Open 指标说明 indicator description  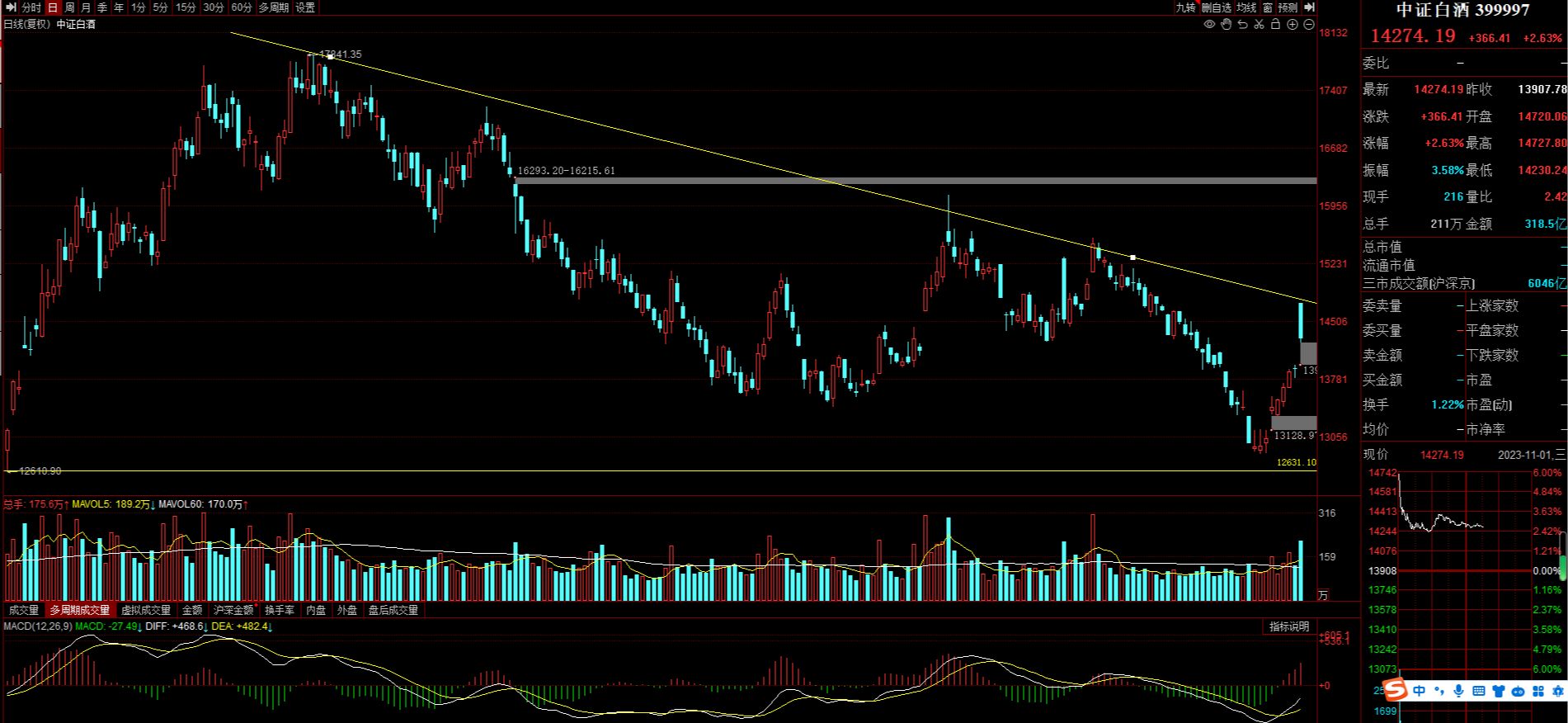coord(1289,627)
